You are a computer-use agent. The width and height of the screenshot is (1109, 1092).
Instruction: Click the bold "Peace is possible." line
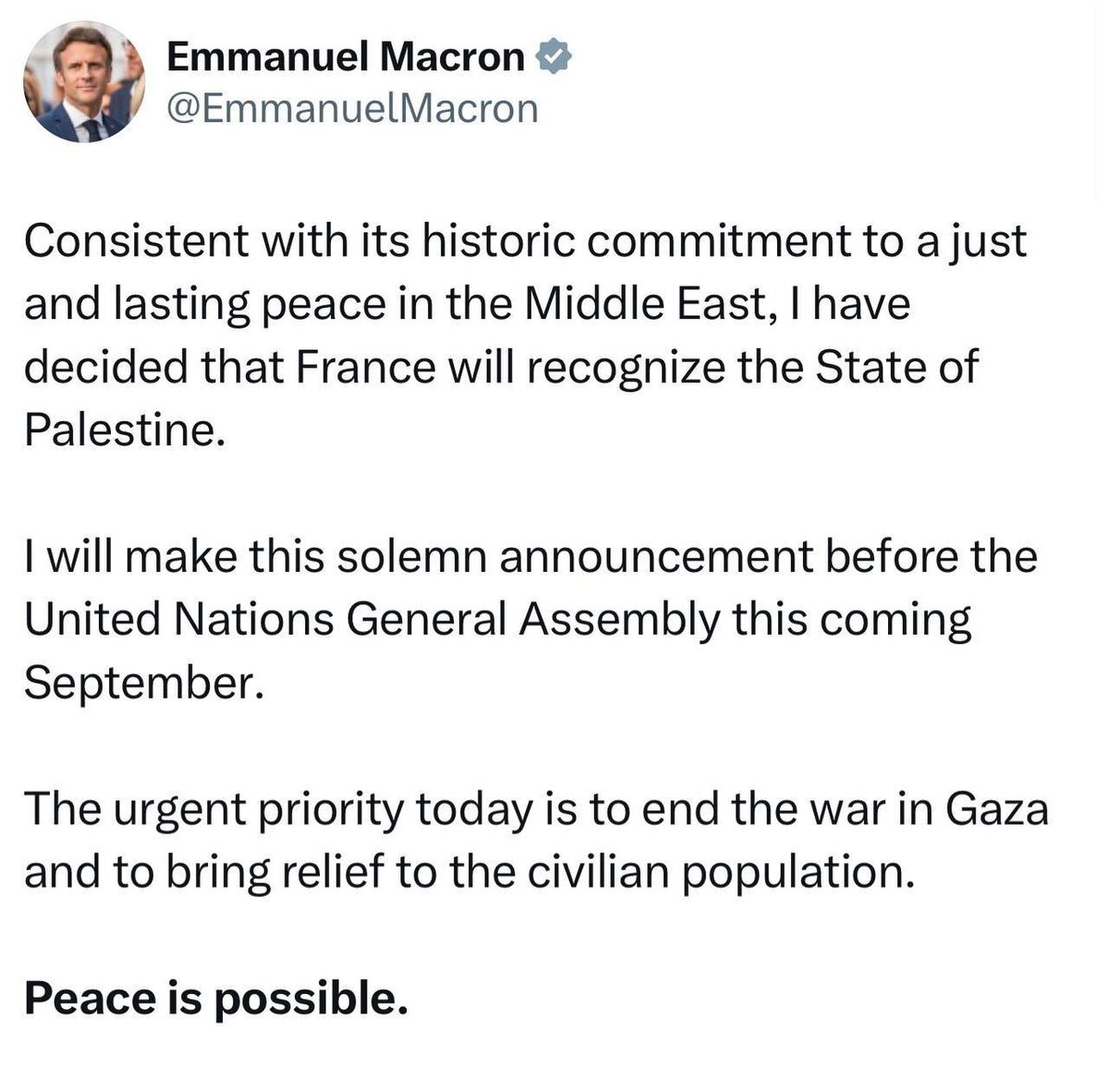pos(216,999)
